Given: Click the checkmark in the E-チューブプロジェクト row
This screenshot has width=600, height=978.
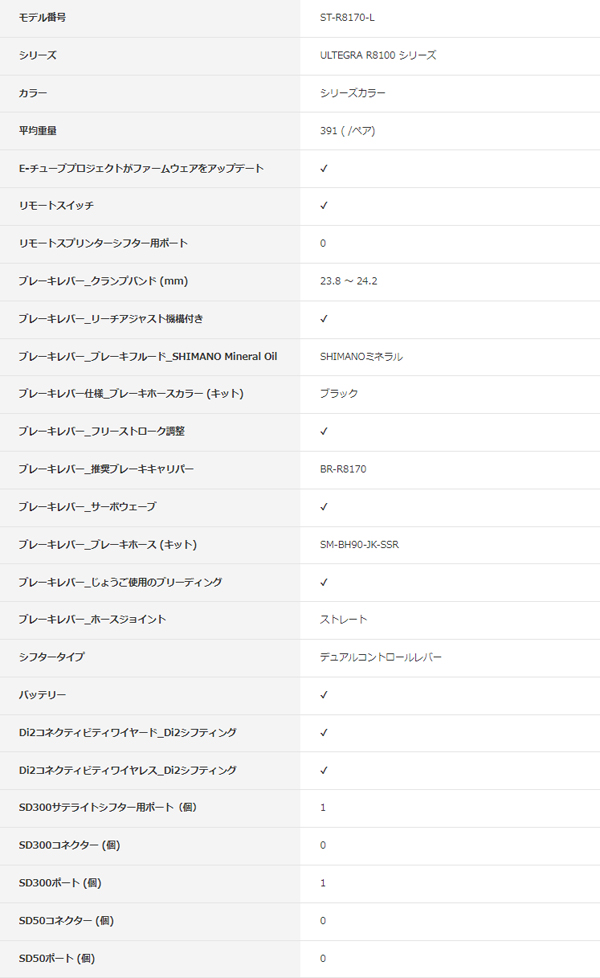Looking at the screenshot, I should 323,168.
